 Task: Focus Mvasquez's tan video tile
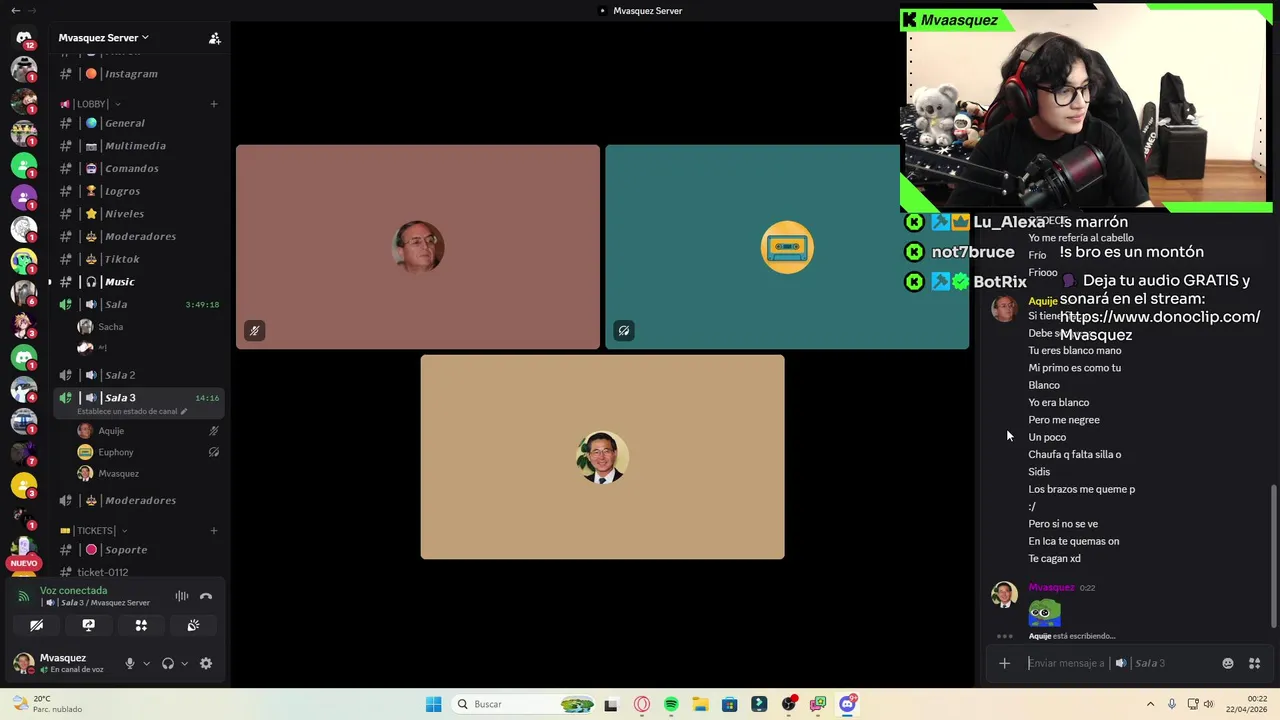602,457
